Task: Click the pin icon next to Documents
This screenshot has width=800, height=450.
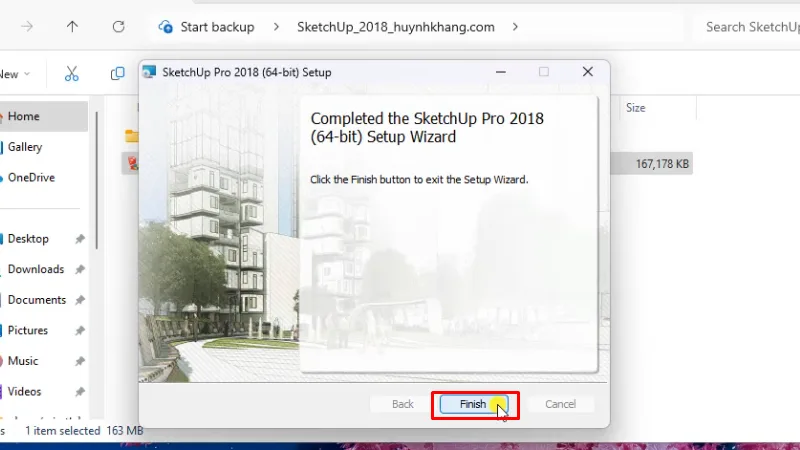Action: point(80,300)
